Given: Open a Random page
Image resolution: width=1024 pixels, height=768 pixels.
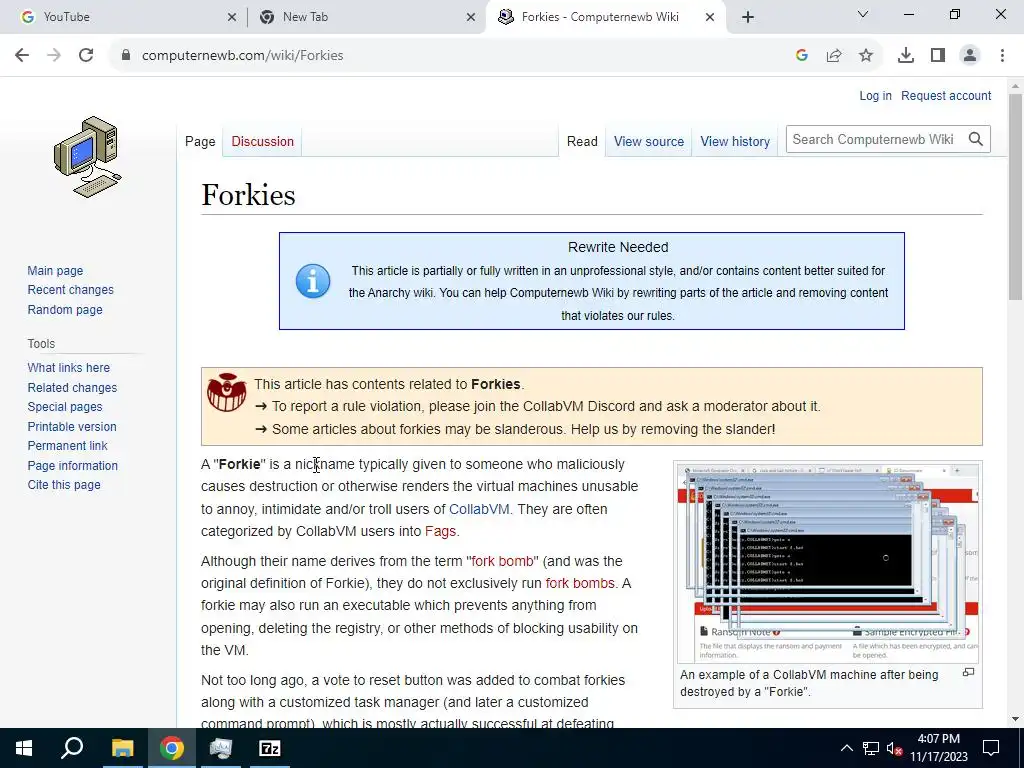Looking at the screenshot, I should click(x=65, y=310).
